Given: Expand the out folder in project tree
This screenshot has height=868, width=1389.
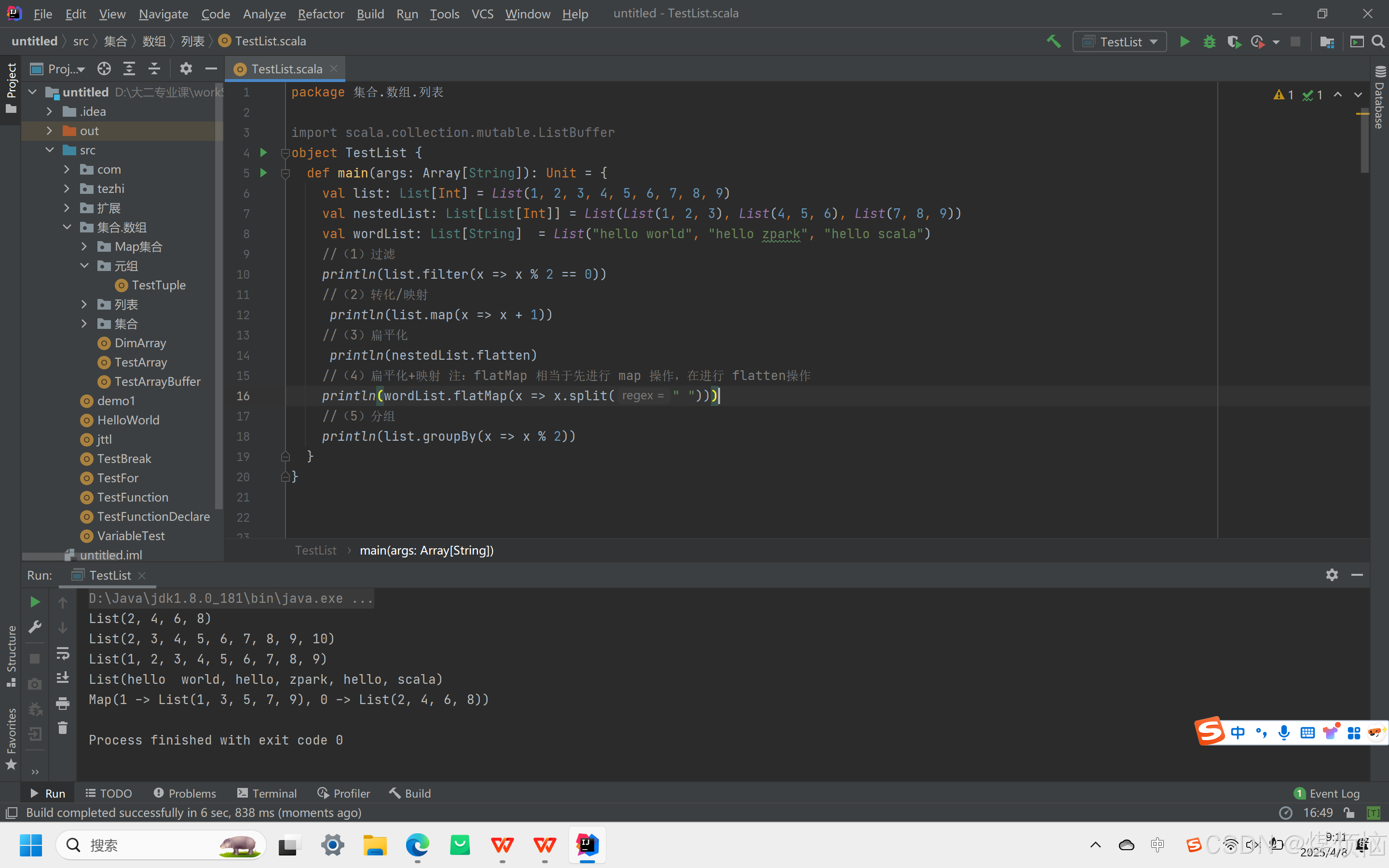Looking at the screenshot, I should coord(49,131).
